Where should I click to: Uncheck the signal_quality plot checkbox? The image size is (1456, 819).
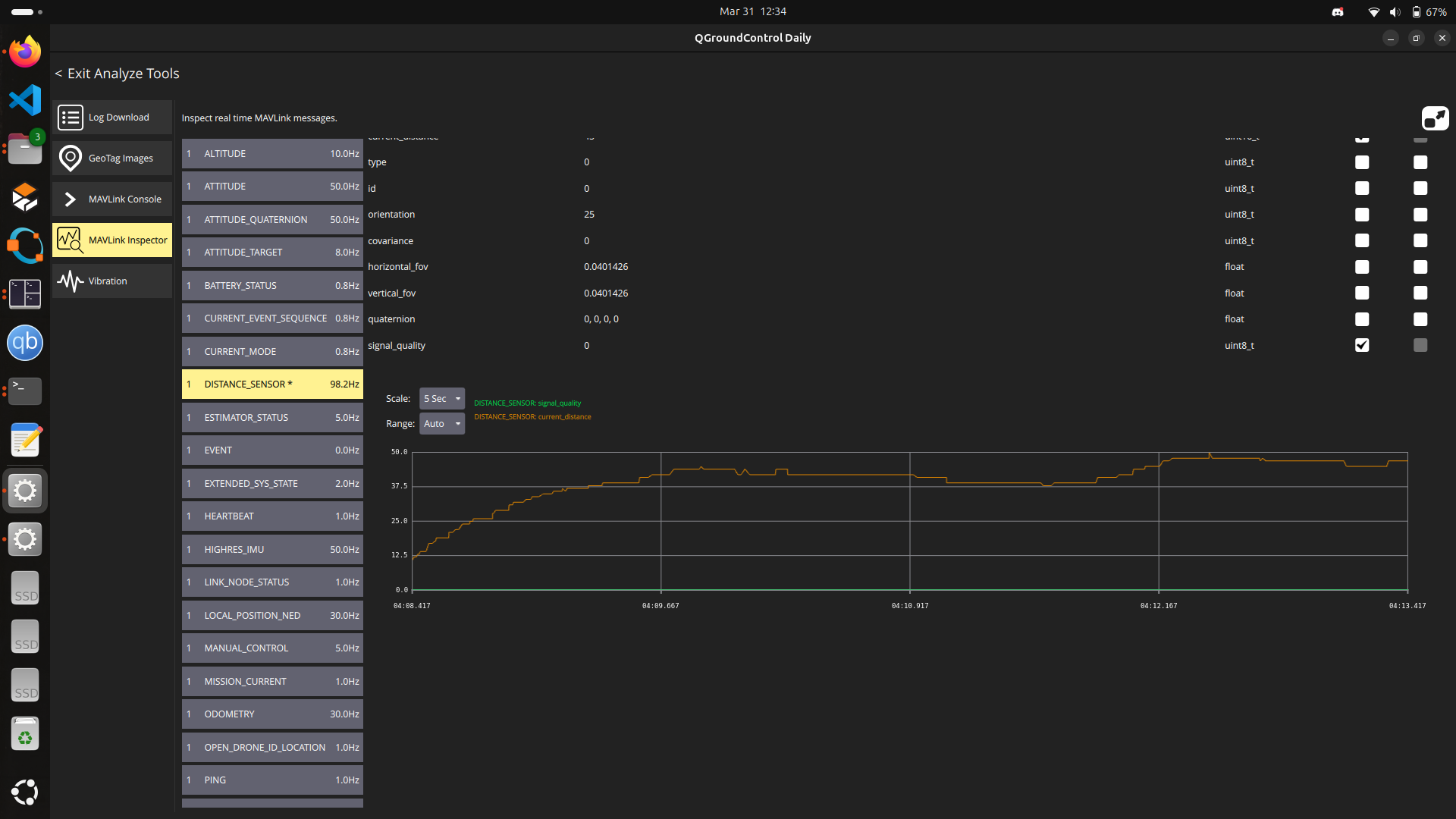coord(1362,346)
